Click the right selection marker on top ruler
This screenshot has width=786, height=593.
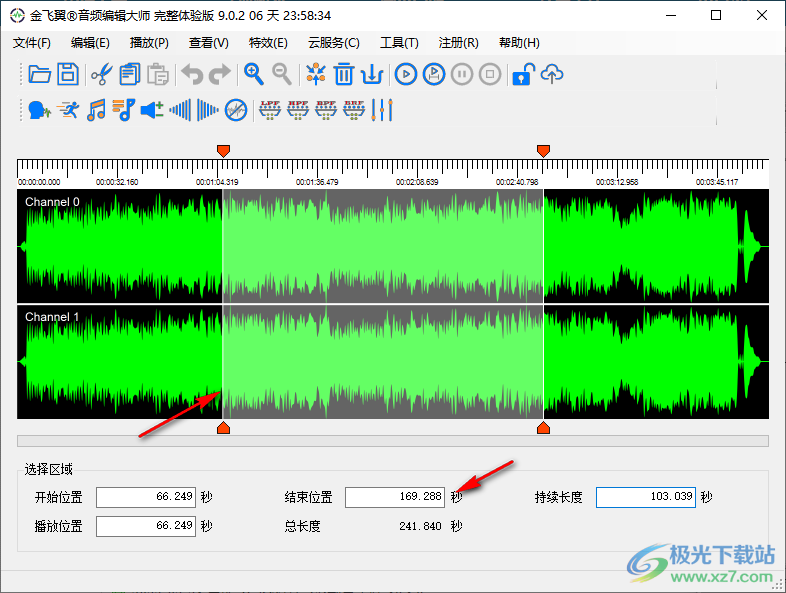[543, 150]
